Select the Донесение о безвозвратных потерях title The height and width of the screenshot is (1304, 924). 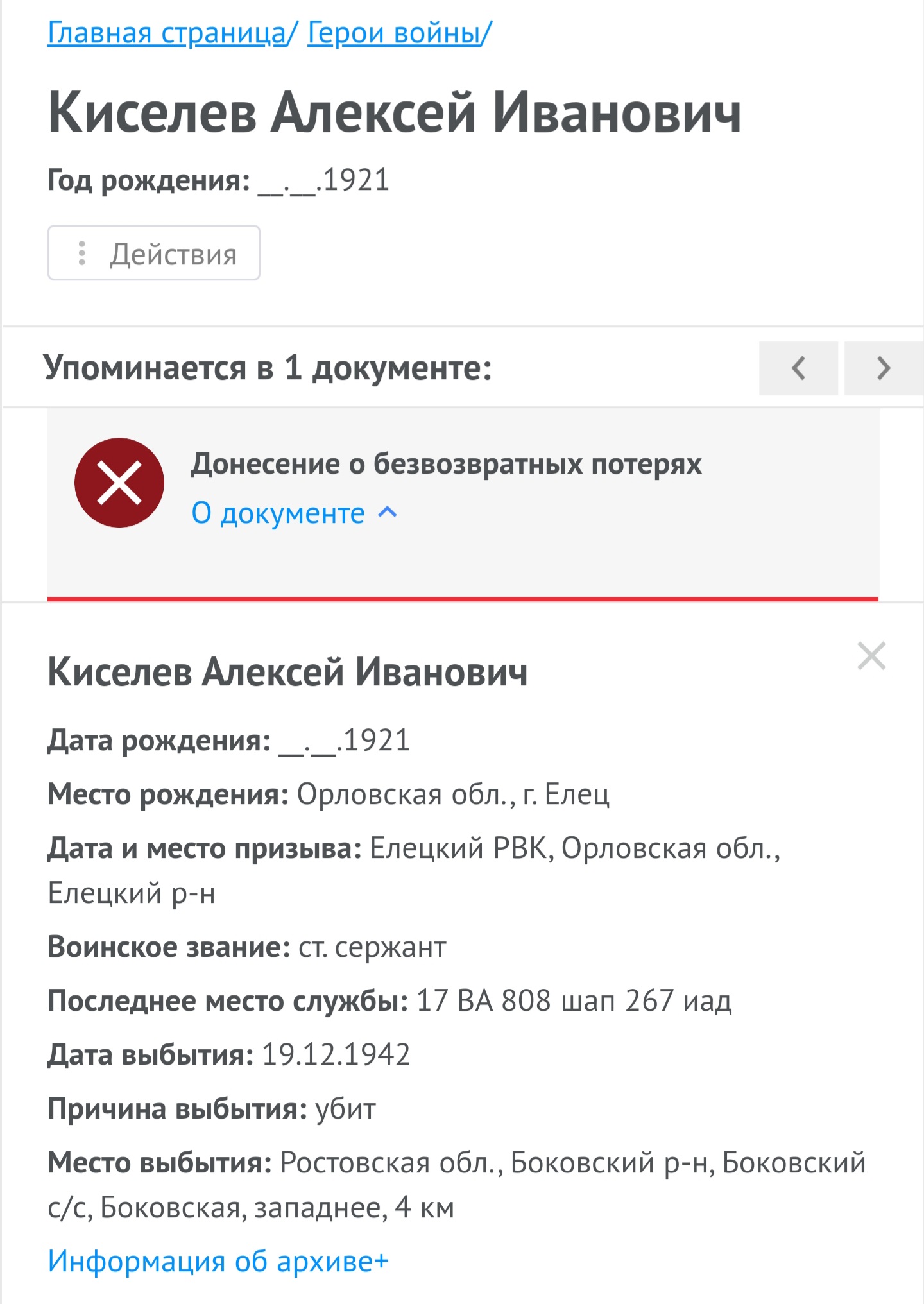(x=446, y=463)
